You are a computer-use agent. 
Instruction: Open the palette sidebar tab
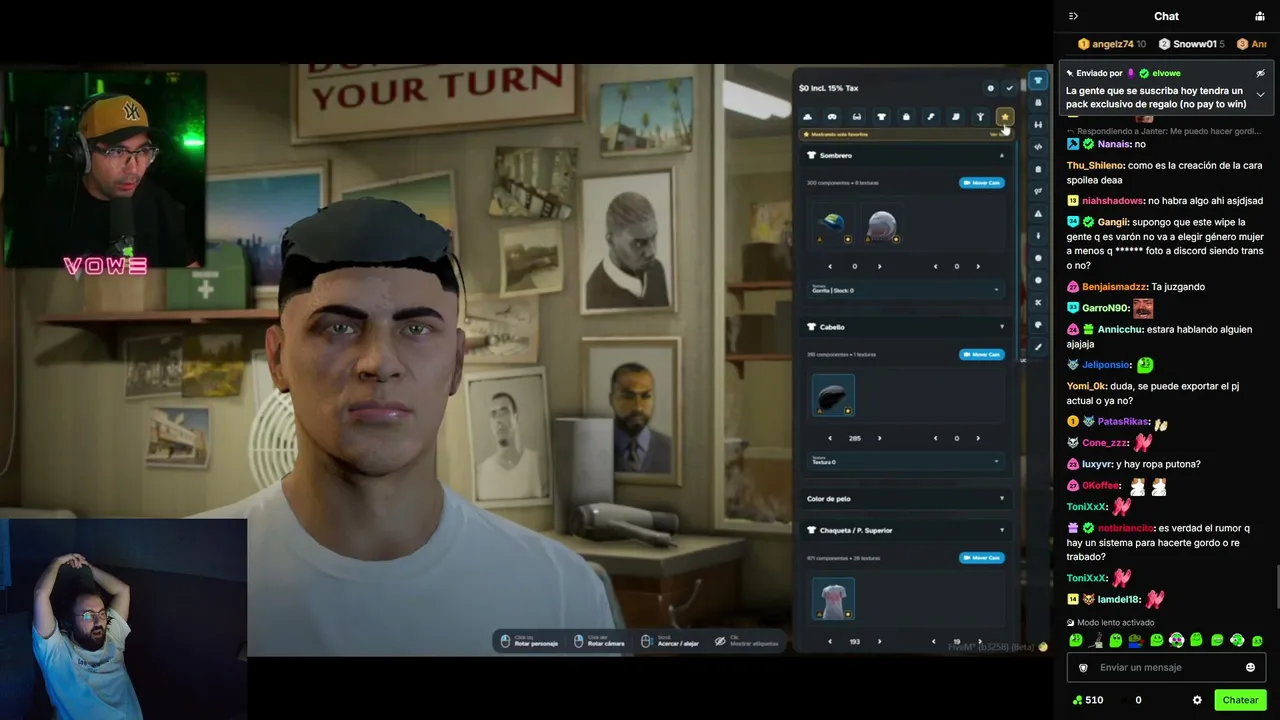pyautogui.click(x=1038, y=325)
